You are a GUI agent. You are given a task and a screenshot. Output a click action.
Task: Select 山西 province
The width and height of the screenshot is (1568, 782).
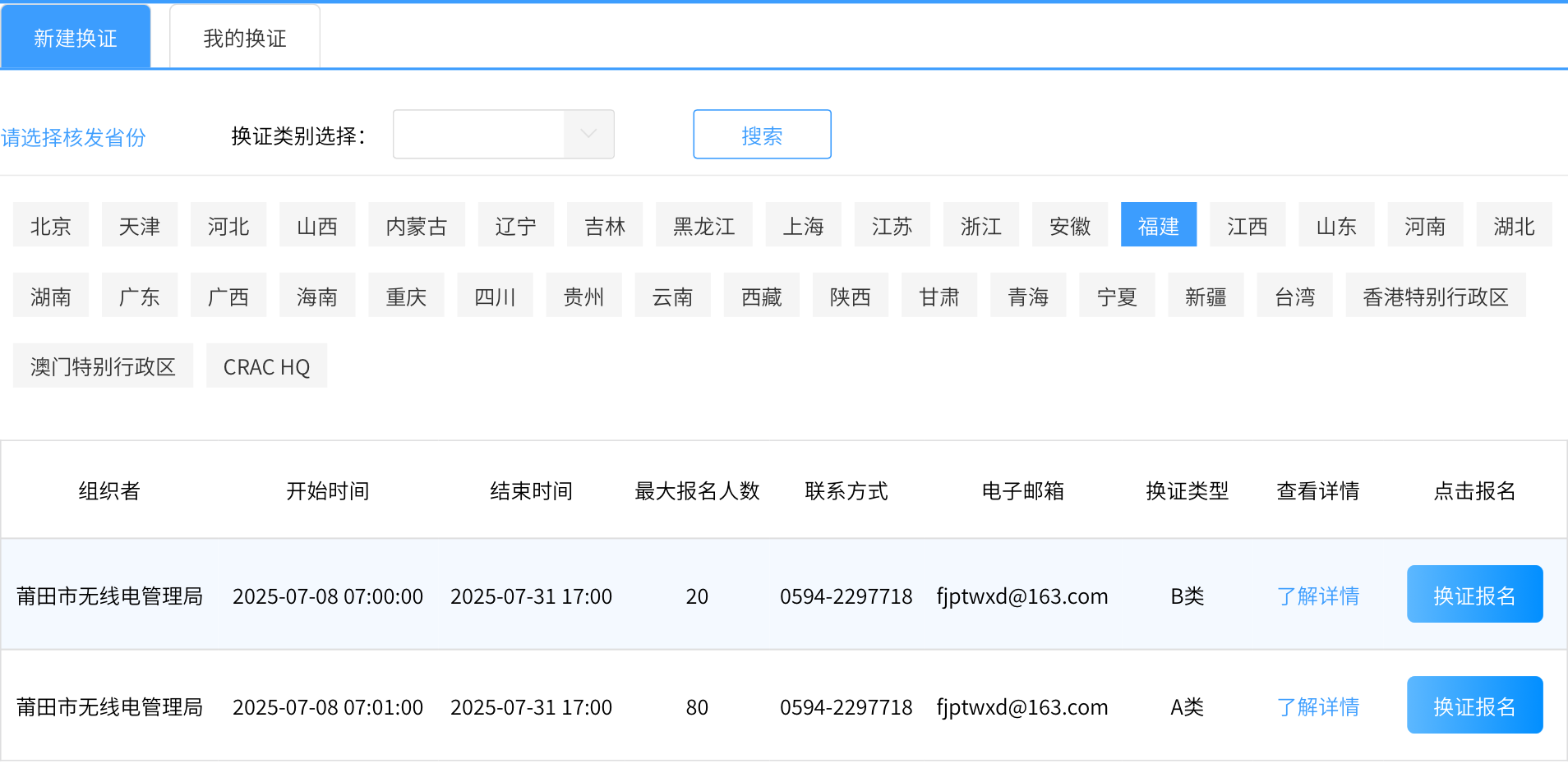[x=317, y=224]
